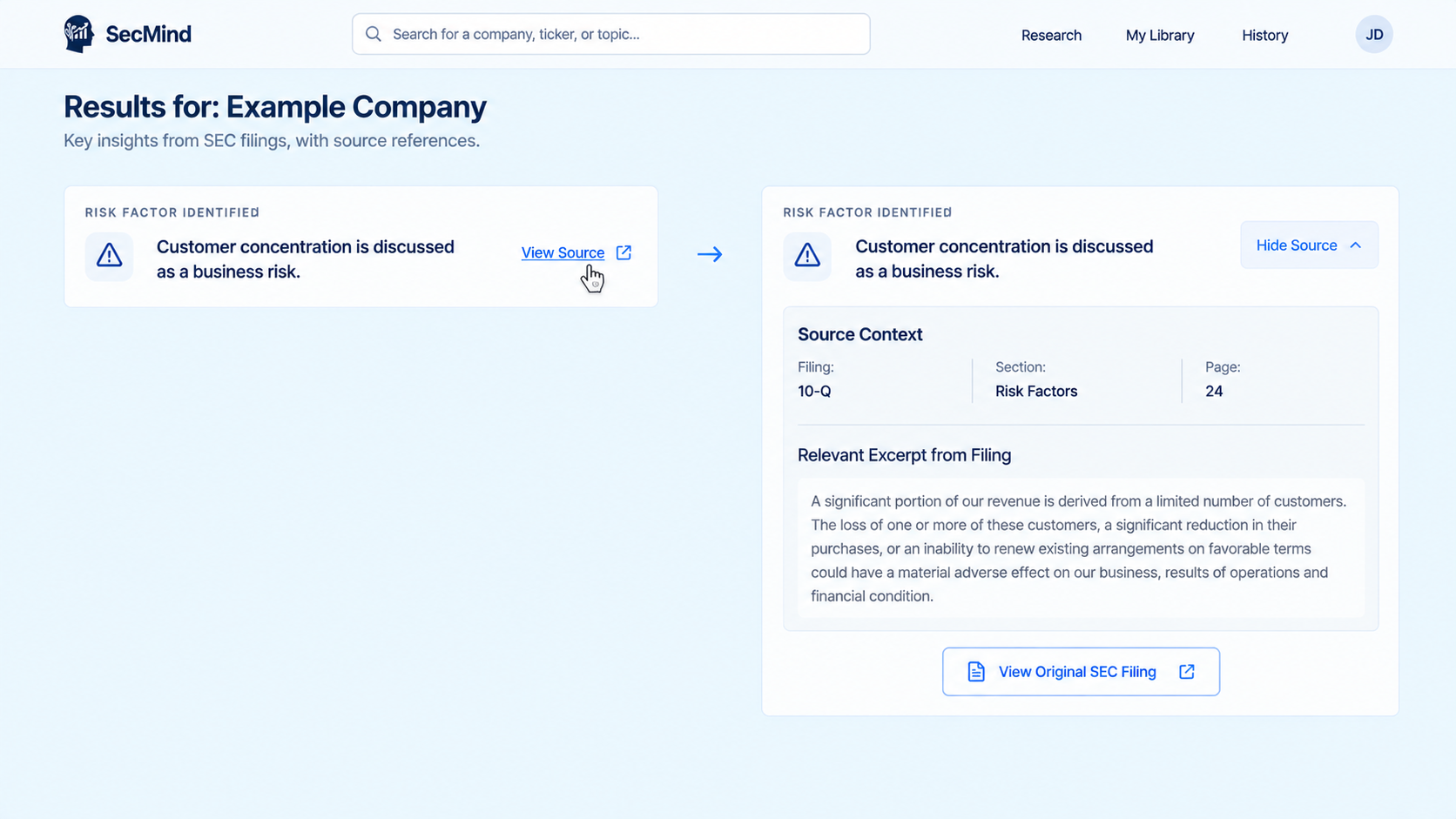Viewport: 1456px width, 819px height.
Task: Click left card's Risk Factor Identified label
Action: click(172, 212)
